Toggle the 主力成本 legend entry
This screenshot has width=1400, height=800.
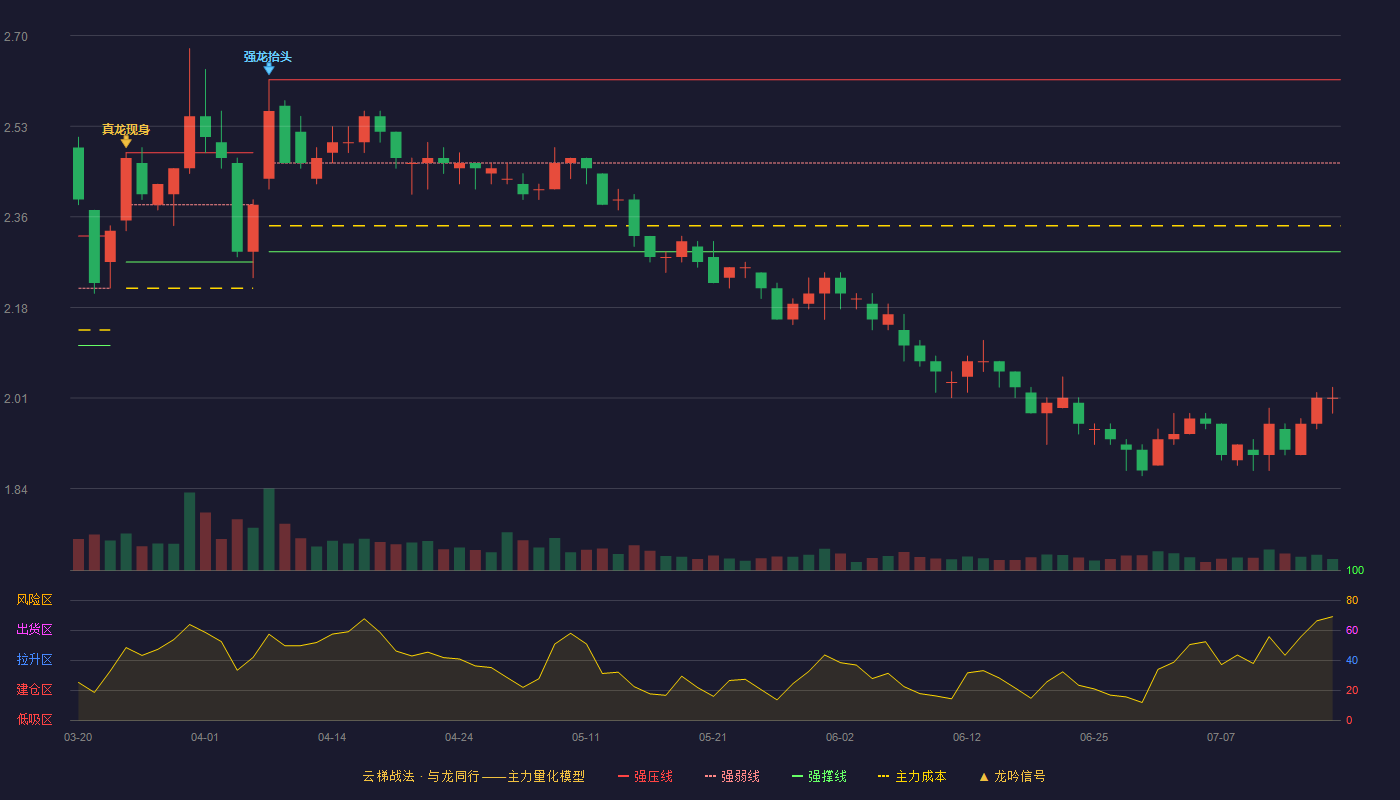coord(912,776)
